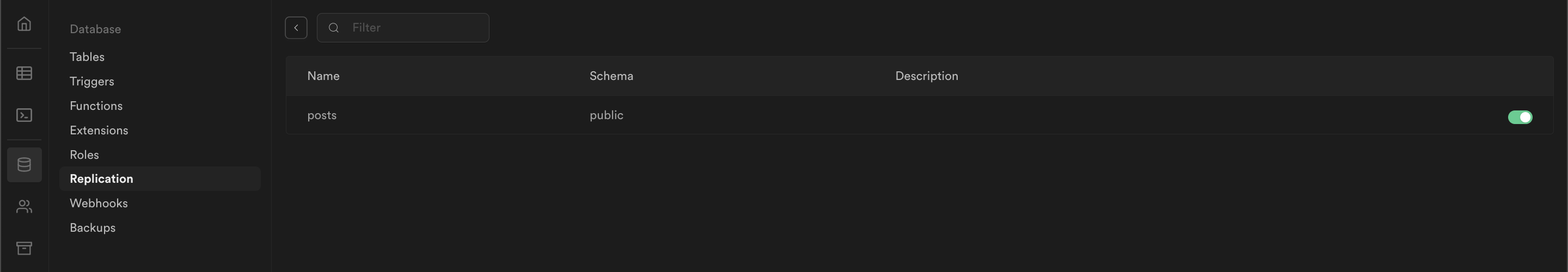The height and width of the screenshot is (272, 1568).
Task: Select Roles in the sidebar
Action: click(x=84, y=154)
